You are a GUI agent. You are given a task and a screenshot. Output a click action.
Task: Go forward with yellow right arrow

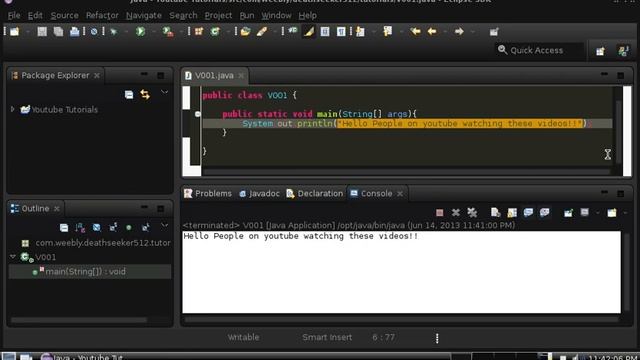pyautogui.click(x=459, y=32)
